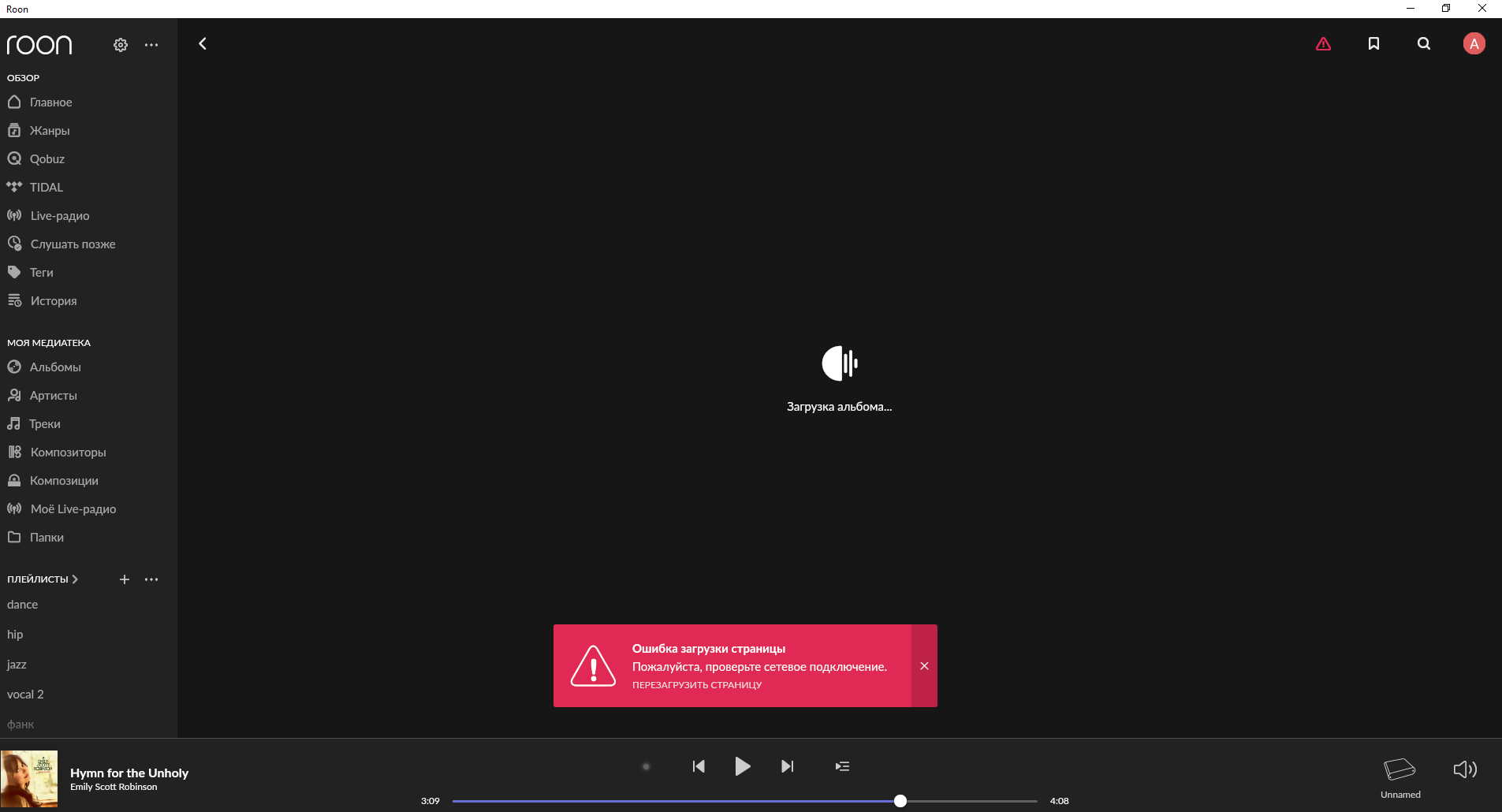Click the back navigation arrow
Screen dimensions: 1502x812
pos(203,44)
